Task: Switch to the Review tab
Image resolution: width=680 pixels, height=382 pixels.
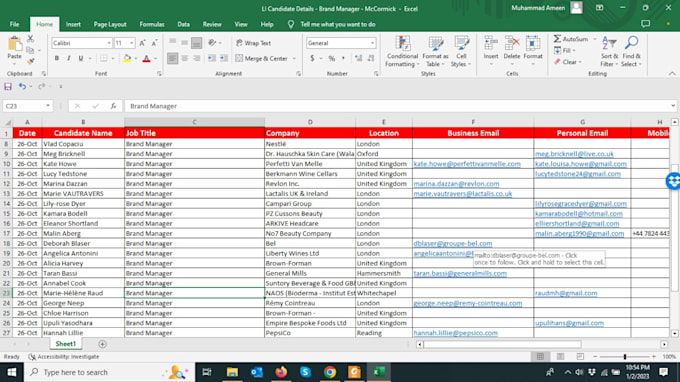Action: [212, 24]
